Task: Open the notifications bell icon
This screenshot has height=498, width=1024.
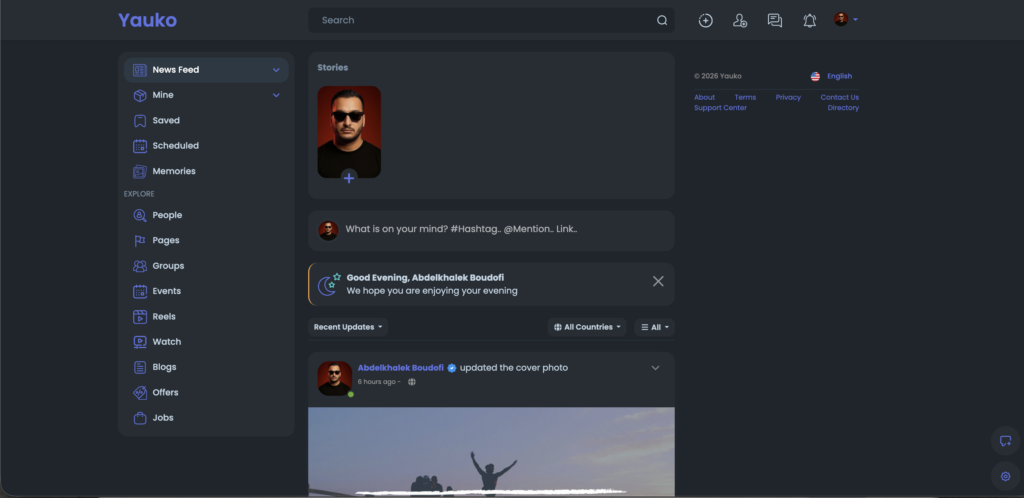Action: (x=810, y=20)
